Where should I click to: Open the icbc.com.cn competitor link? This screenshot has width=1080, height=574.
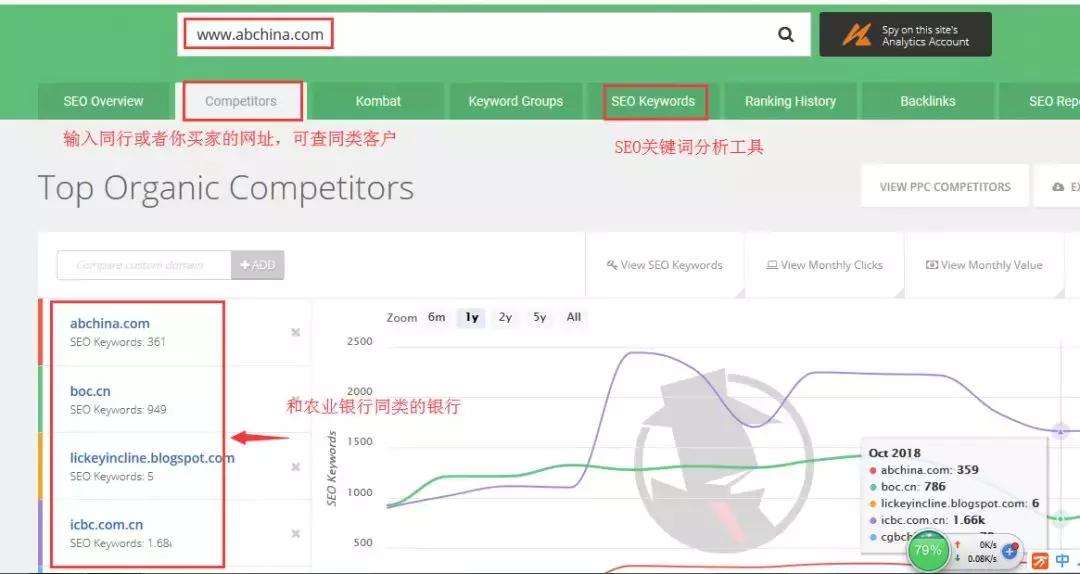coord(106,524)
